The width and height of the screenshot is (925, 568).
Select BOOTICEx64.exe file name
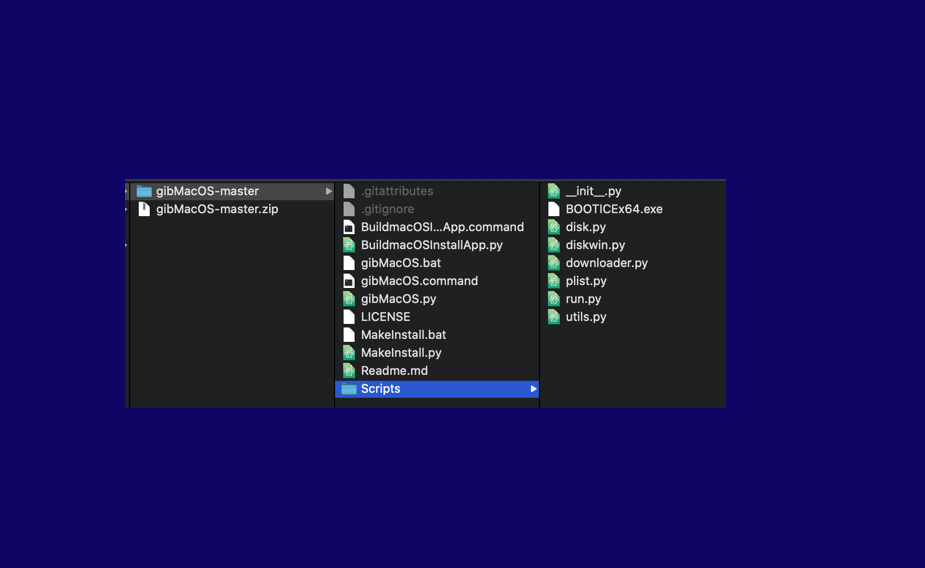[x=614, y=209]
